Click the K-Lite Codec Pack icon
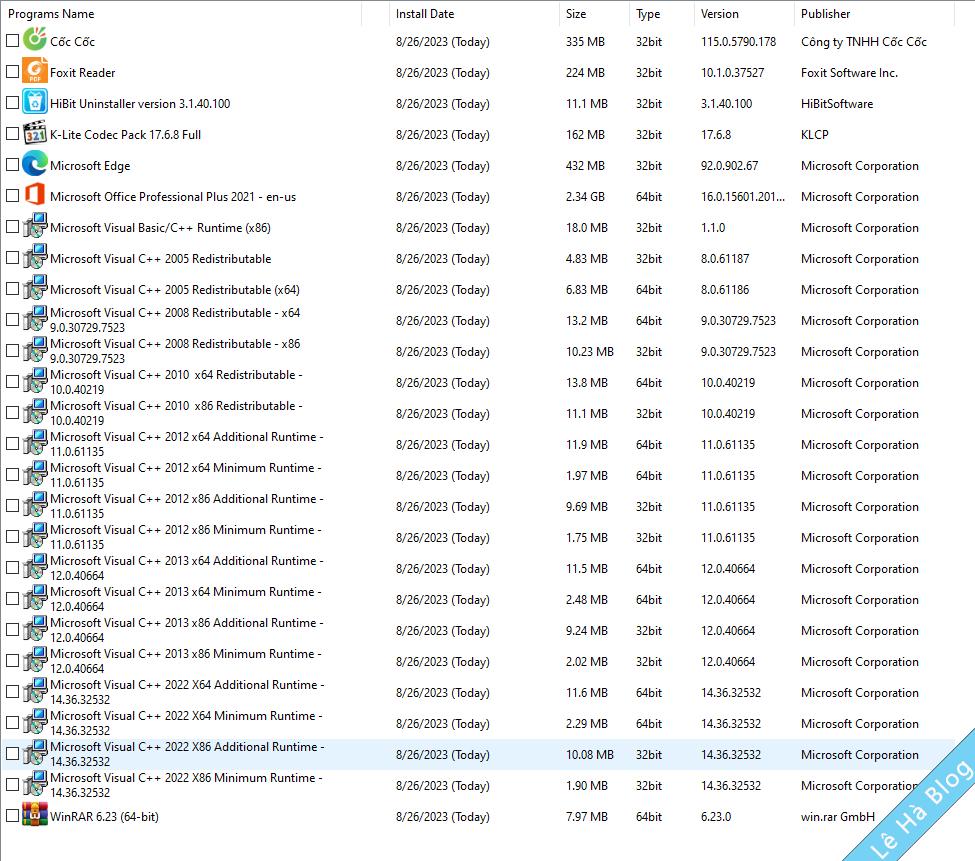This screenshot has width=975, height=861. [35, 134]
